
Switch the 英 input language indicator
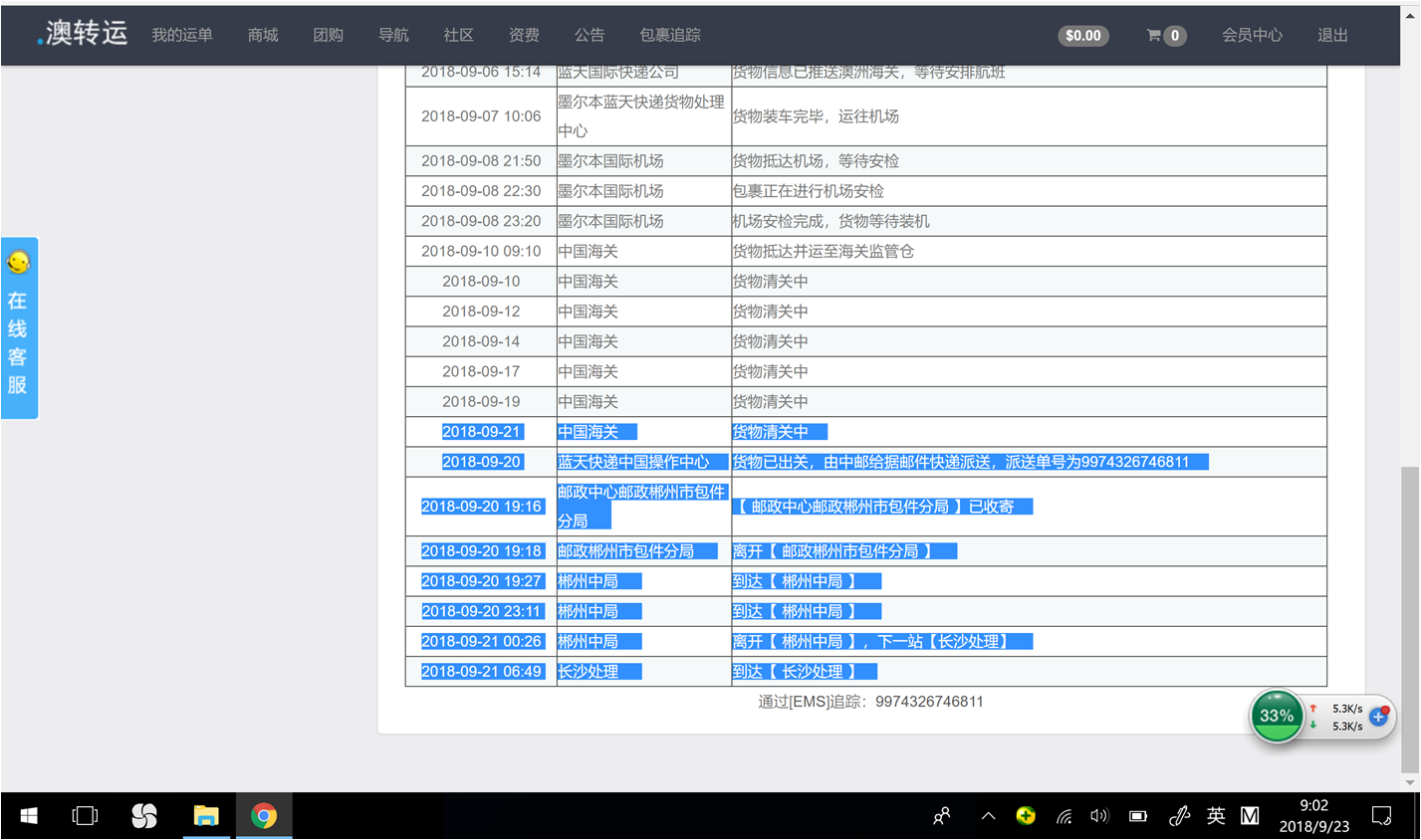click(x=1216, y=816)
